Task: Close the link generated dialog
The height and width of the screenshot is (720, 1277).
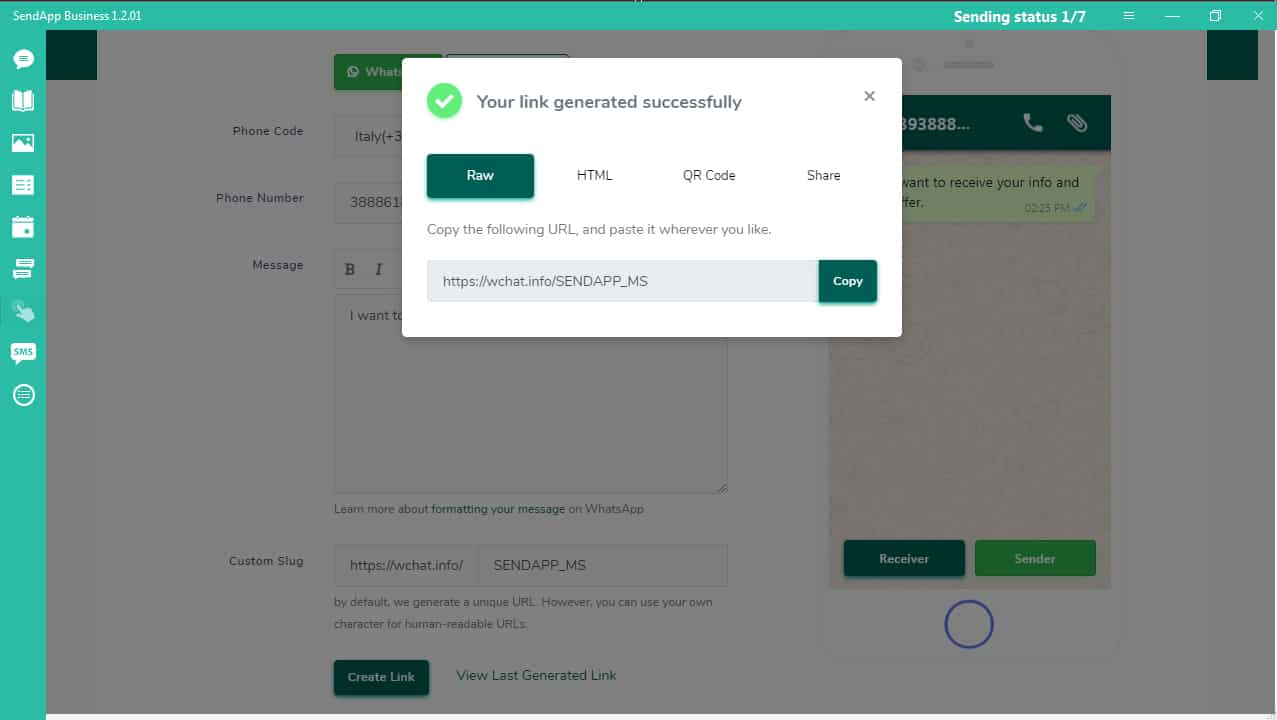Action: coord(869,96)
